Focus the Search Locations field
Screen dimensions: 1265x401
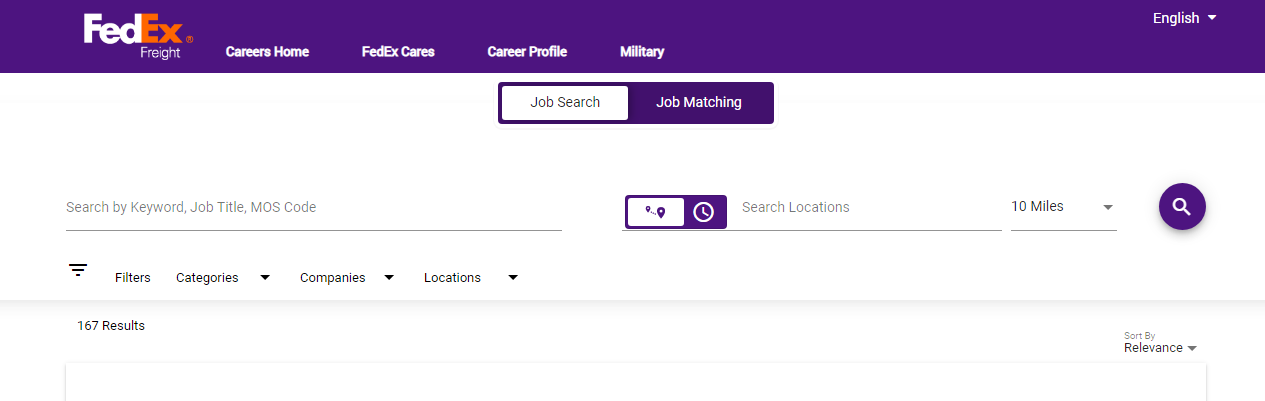click(x=870, y=208)
